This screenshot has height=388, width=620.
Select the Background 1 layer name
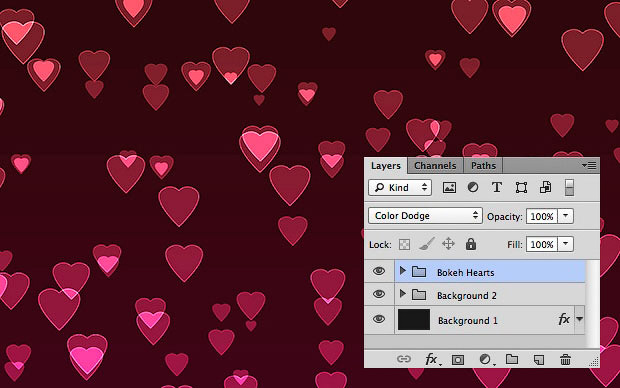468,320
